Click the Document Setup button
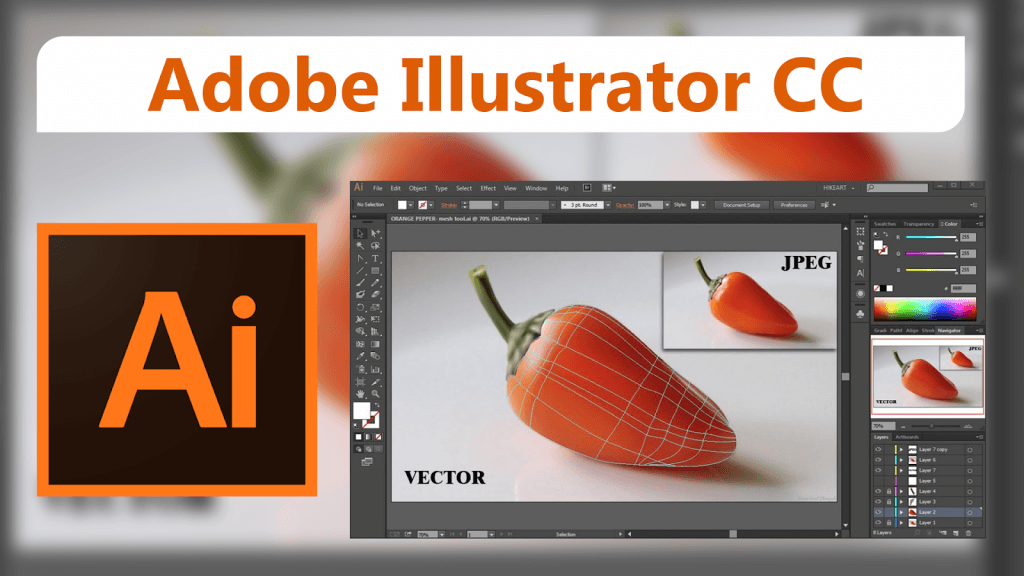 (742, 205)
